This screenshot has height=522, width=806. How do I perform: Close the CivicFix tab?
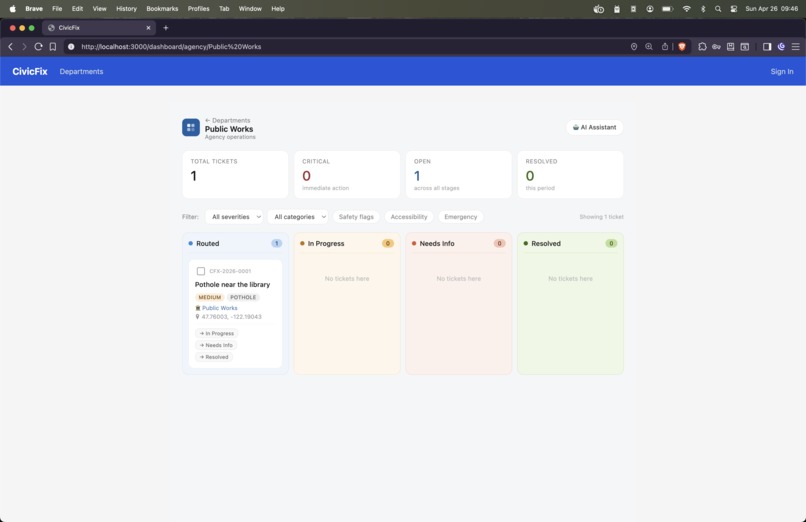pyautogui.click(x=148, y=28)
